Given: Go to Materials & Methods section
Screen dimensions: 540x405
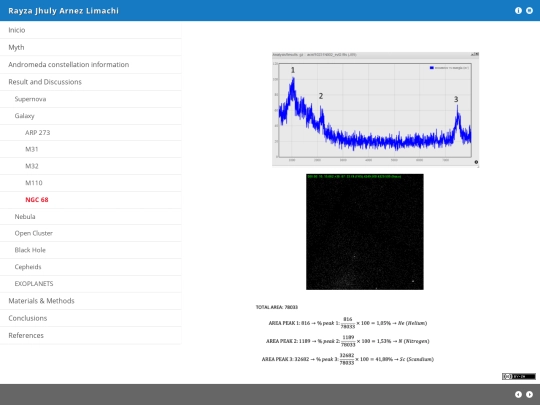Looking at the screenshot, I should pos(91,301).
